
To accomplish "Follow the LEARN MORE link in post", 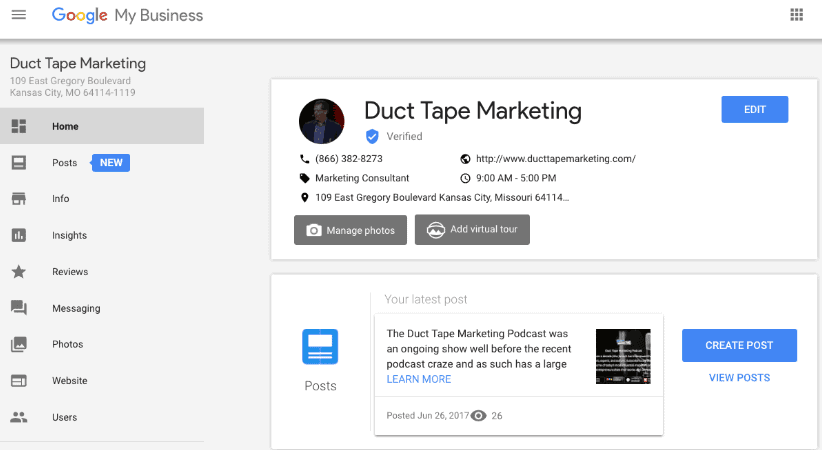I will coord(418,379).
